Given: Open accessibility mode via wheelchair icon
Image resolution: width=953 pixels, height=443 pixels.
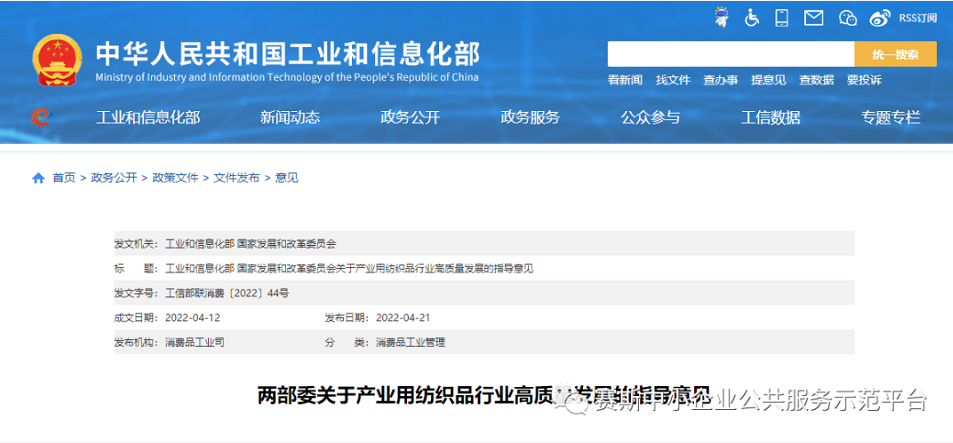Looking at the screenshot, I should tap(752, 17).
